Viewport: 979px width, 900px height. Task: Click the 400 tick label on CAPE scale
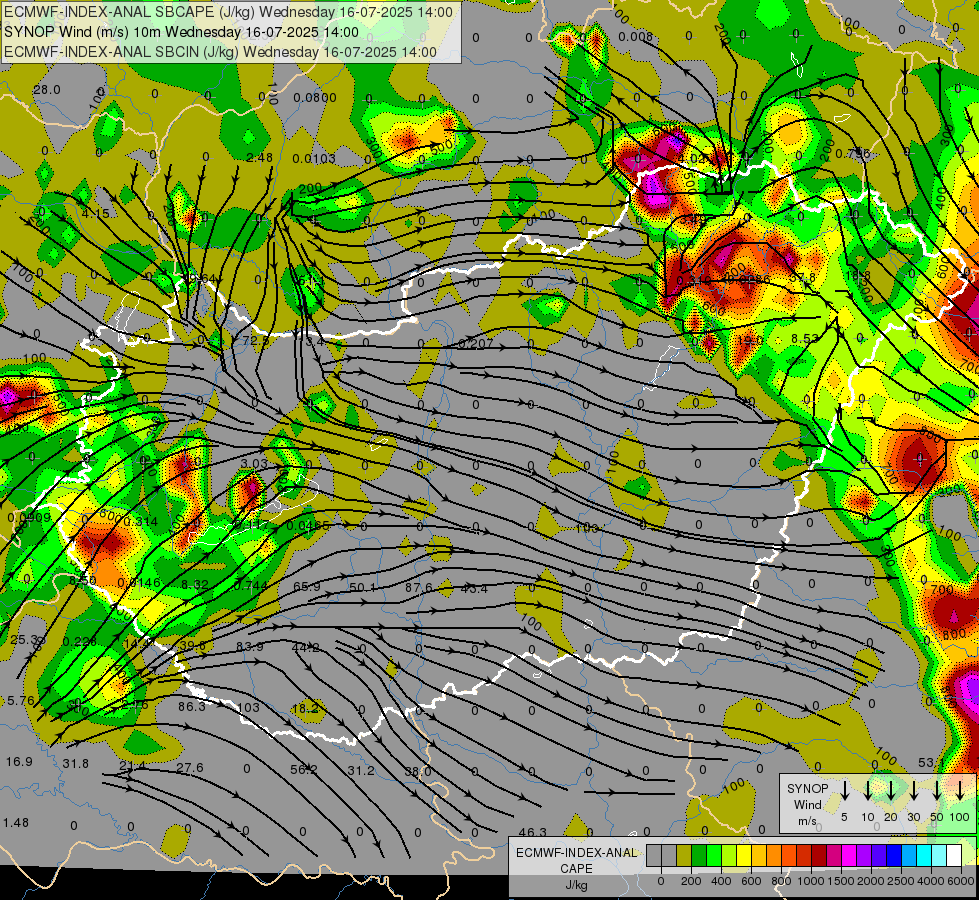(x=721, y=881)
